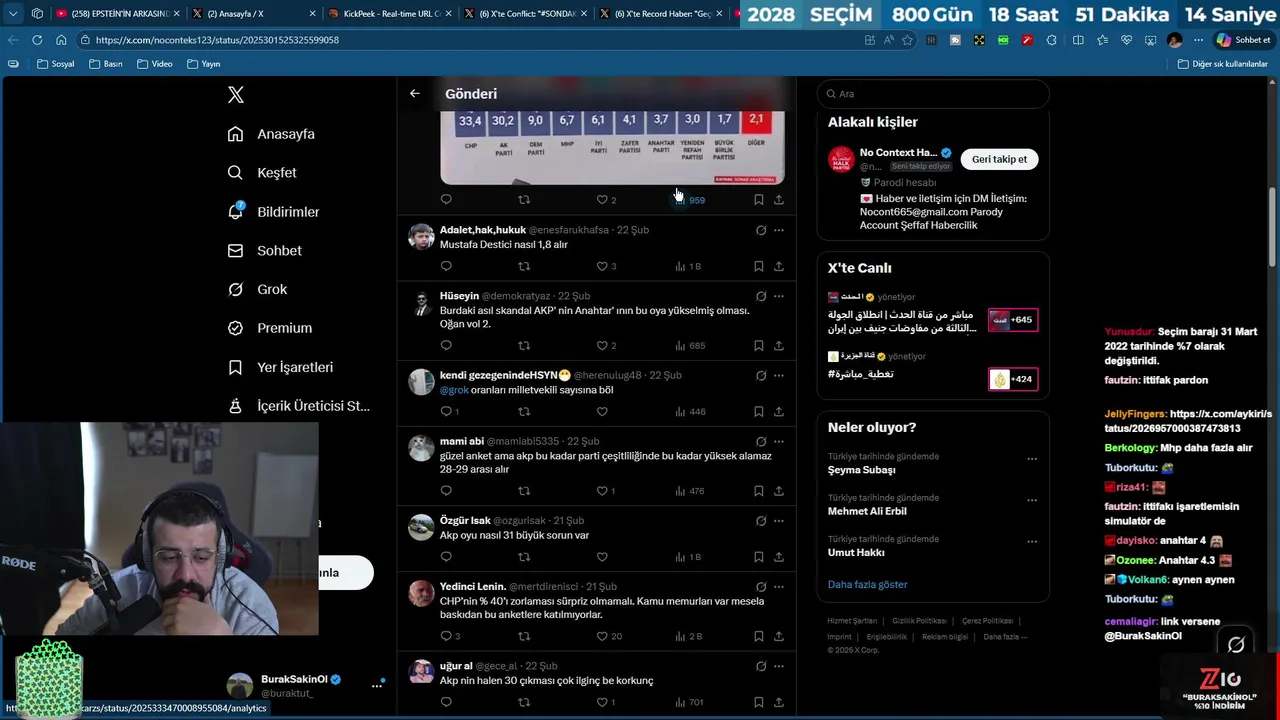The image size is (1280, 720).
Task: Go back with Gönderi arrow
Action: (414, 94)
